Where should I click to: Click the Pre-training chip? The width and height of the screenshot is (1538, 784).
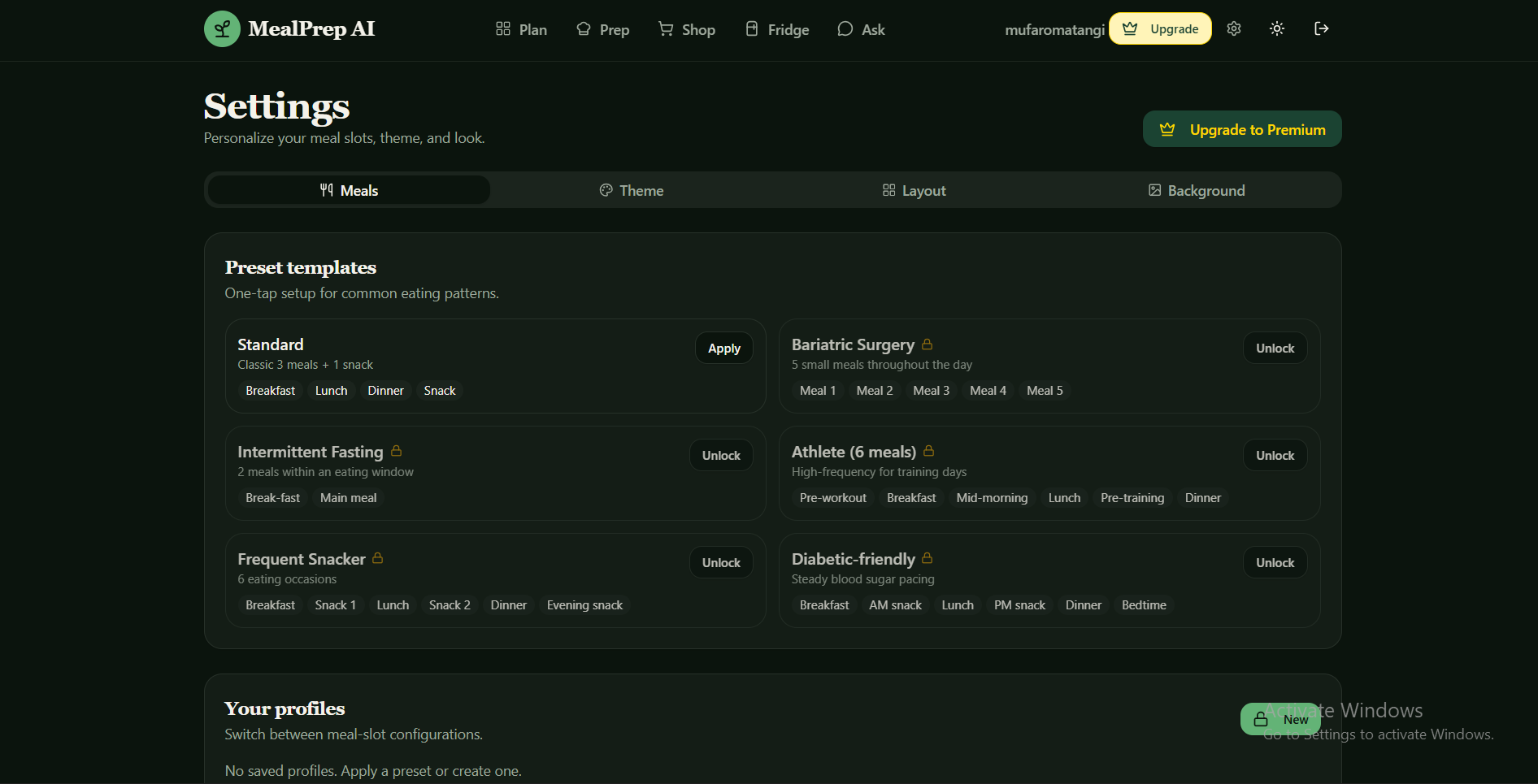pos(1132,498)
